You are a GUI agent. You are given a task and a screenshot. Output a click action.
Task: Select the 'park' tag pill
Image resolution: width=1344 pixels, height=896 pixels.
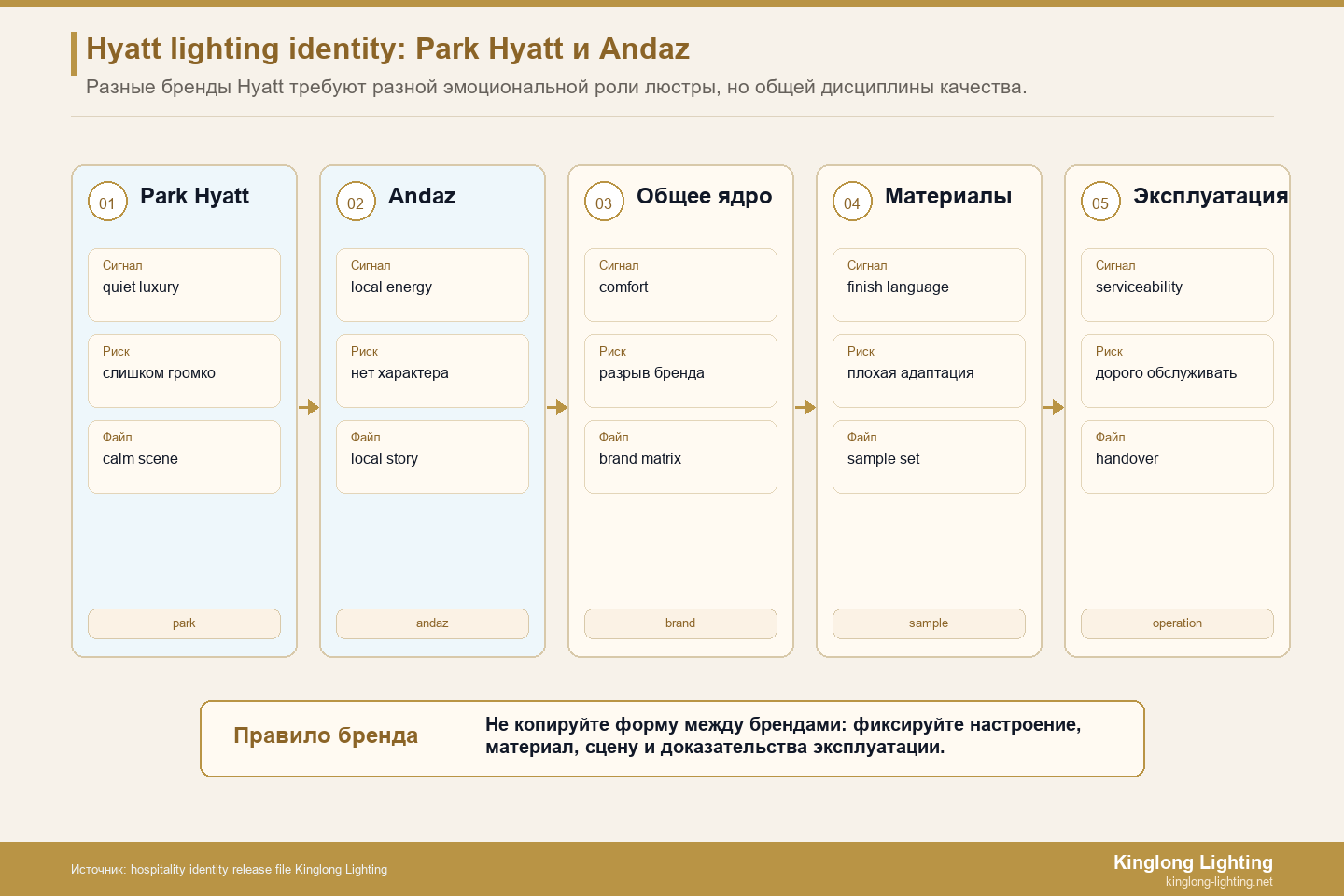click(x=184, y=623)
